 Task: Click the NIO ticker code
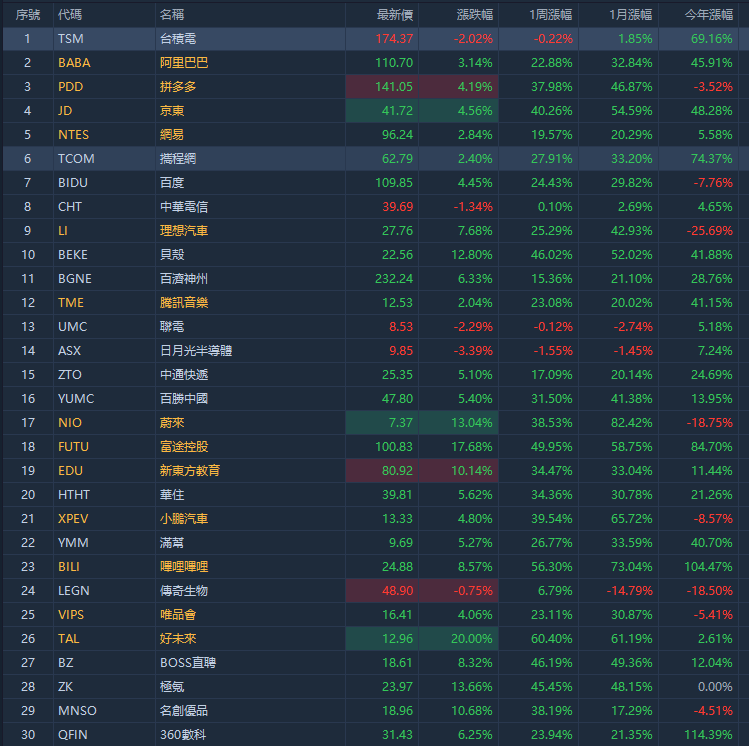[70, 423]
